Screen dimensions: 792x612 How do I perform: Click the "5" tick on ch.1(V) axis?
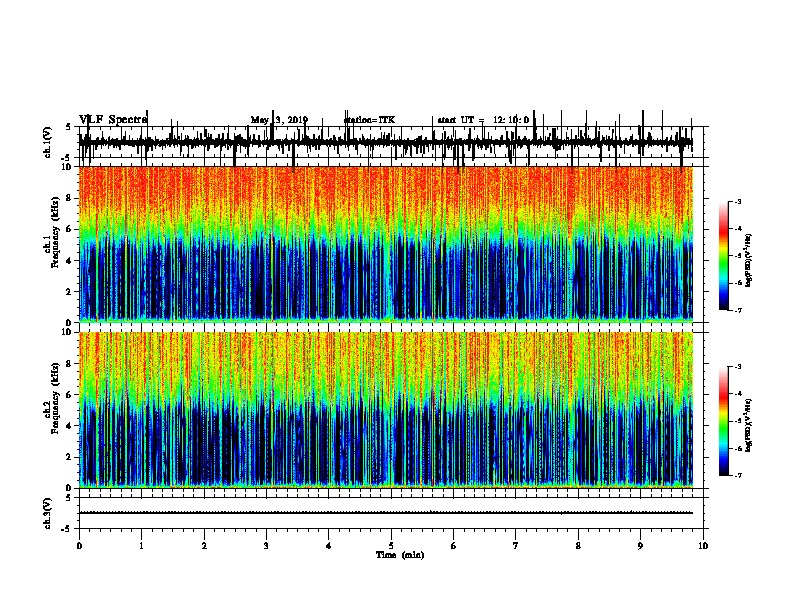coord(68,127)
